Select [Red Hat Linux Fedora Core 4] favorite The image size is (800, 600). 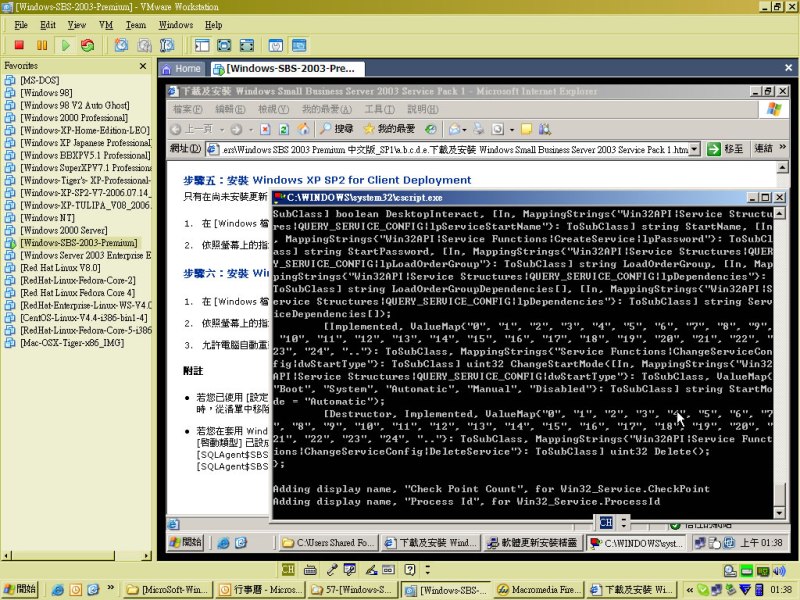click(78, 293)
